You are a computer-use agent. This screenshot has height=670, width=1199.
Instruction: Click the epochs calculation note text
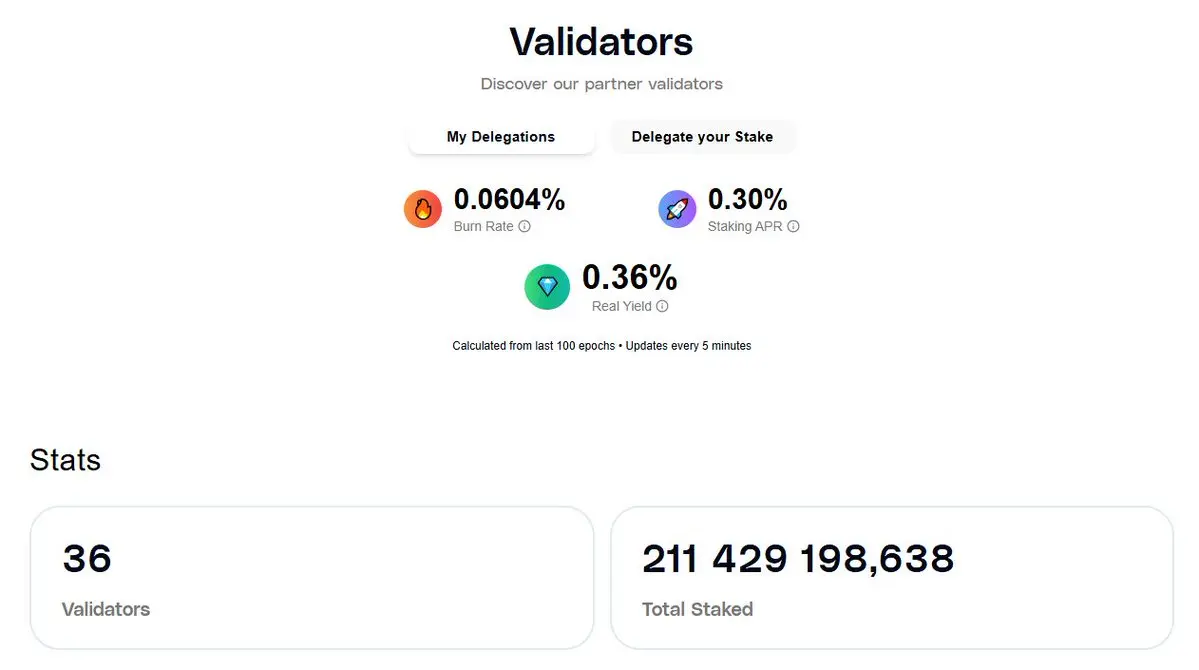tap(601, 346)
